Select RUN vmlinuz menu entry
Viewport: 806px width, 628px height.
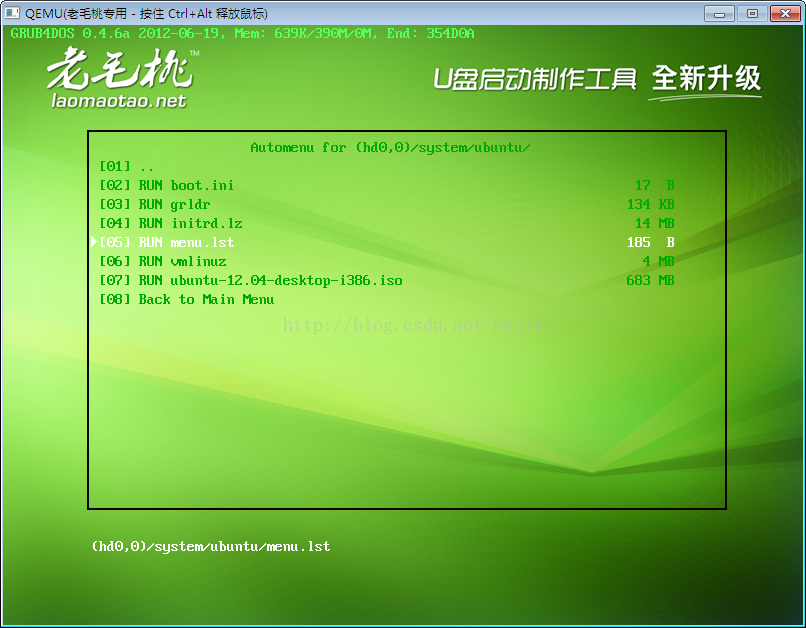[162, 262]
